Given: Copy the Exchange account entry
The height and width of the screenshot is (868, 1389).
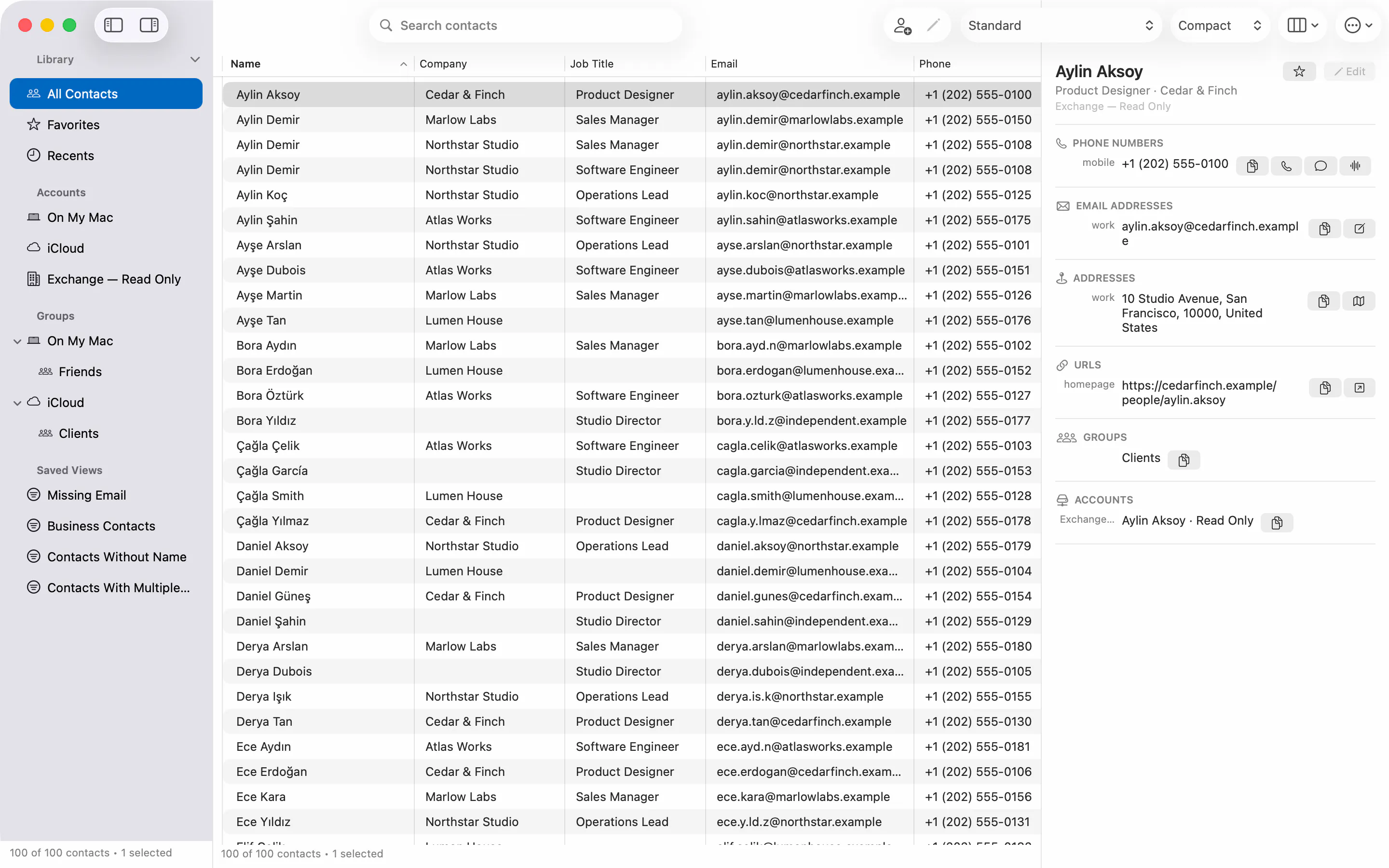Looking at the screenshot, I should (x=1277, y=522).
